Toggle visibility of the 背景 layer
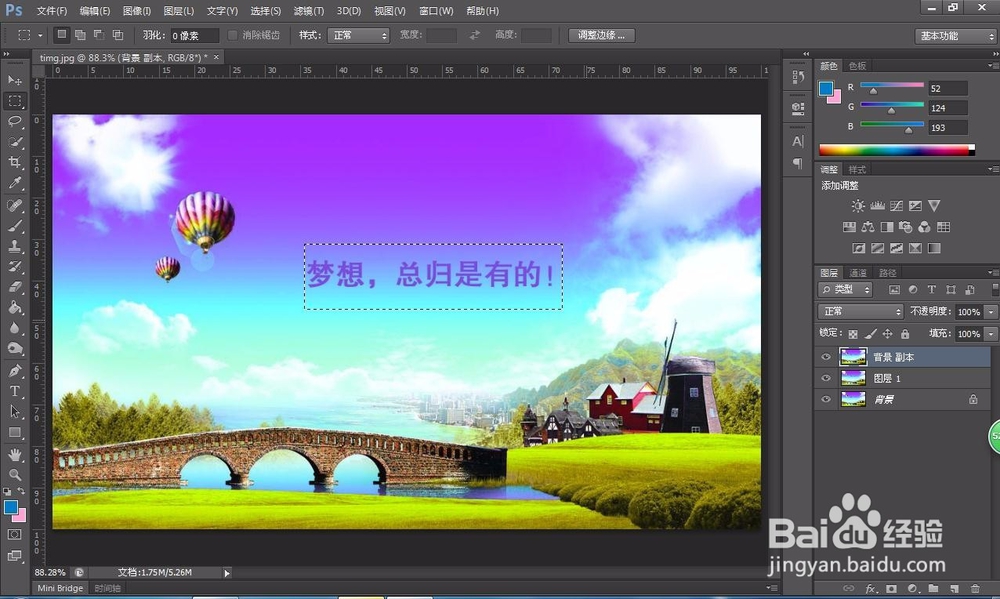The image size is (1000, 599). coord(825,399)
